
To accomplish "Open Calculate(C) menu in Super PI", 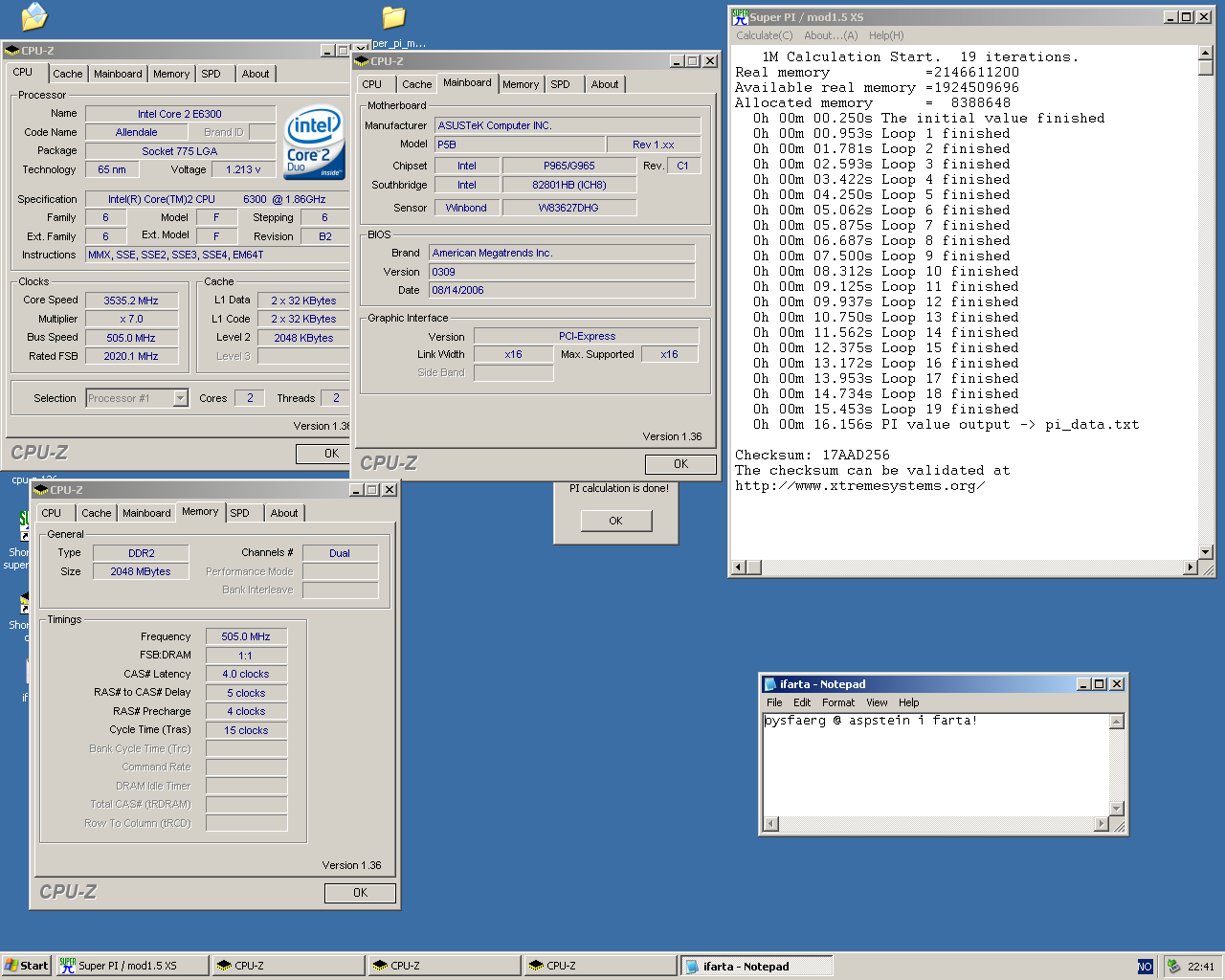I will (x=764, y=35).
